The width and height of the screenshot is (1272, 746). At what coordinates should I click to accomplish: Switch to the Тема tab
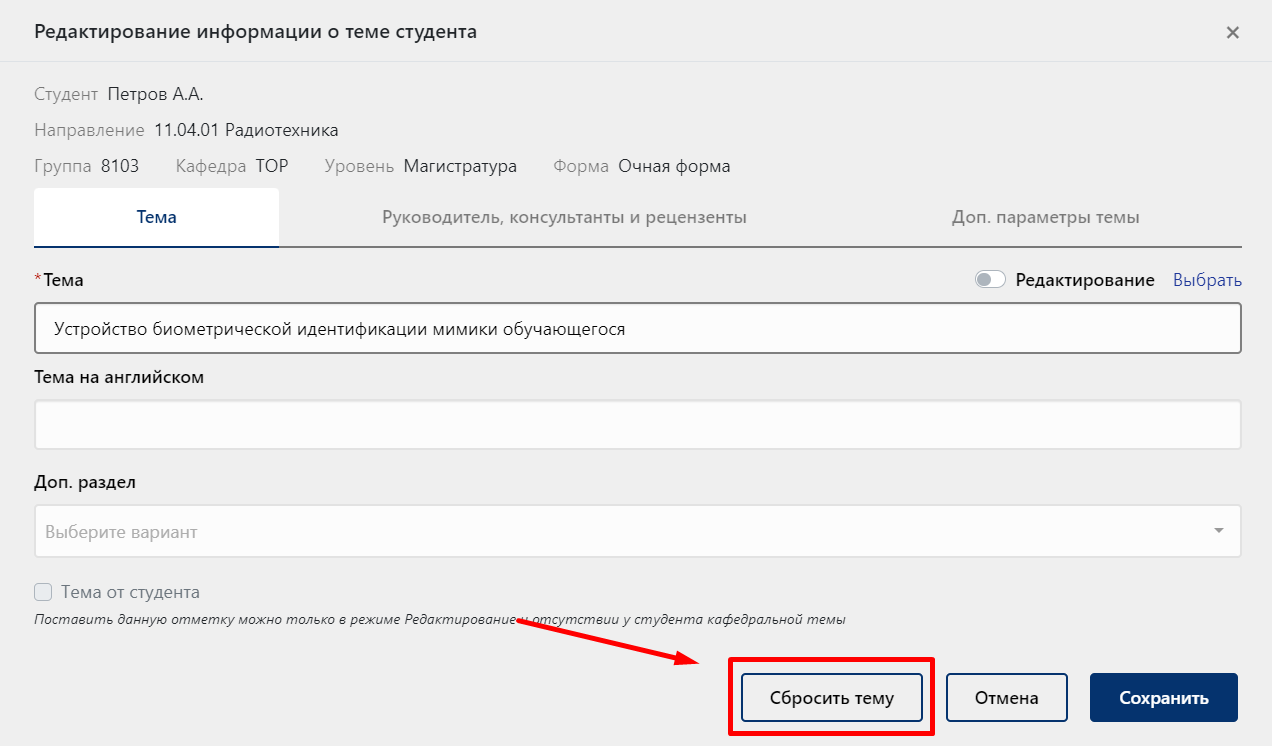point(157,217)
